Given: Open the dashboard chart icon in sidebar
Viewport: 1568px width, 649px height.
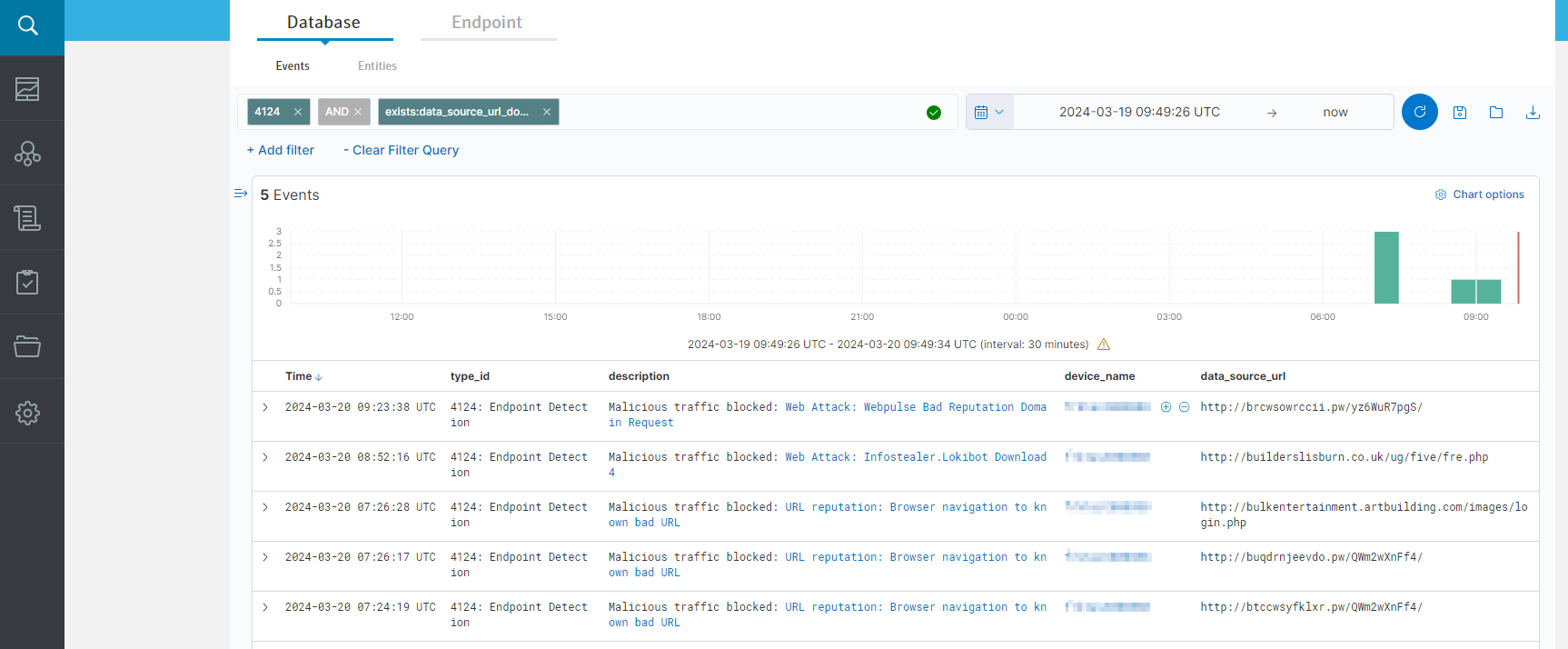Looking at the screenshot, I should click(27, 89).
